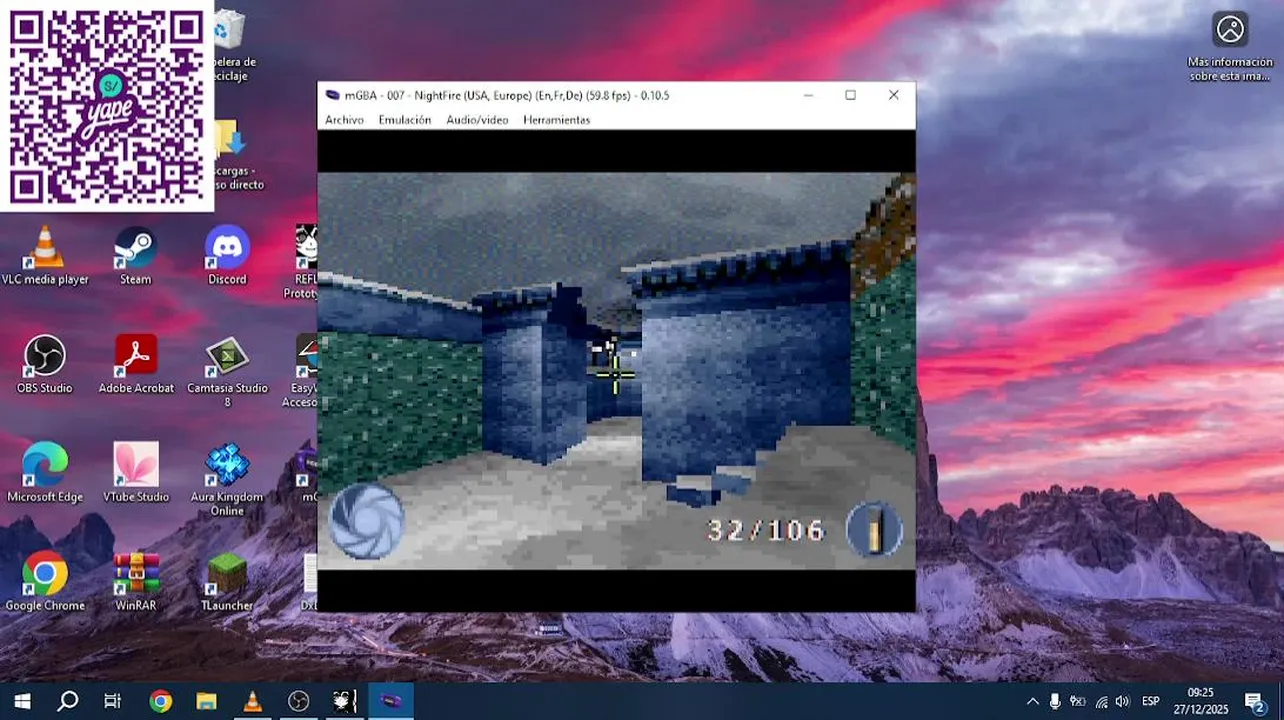Image resolution: width=1284 pixels, height=720 pixels.
Task: Select the Camtasia Studio 8 shortcut
Action: coord(227,371)
